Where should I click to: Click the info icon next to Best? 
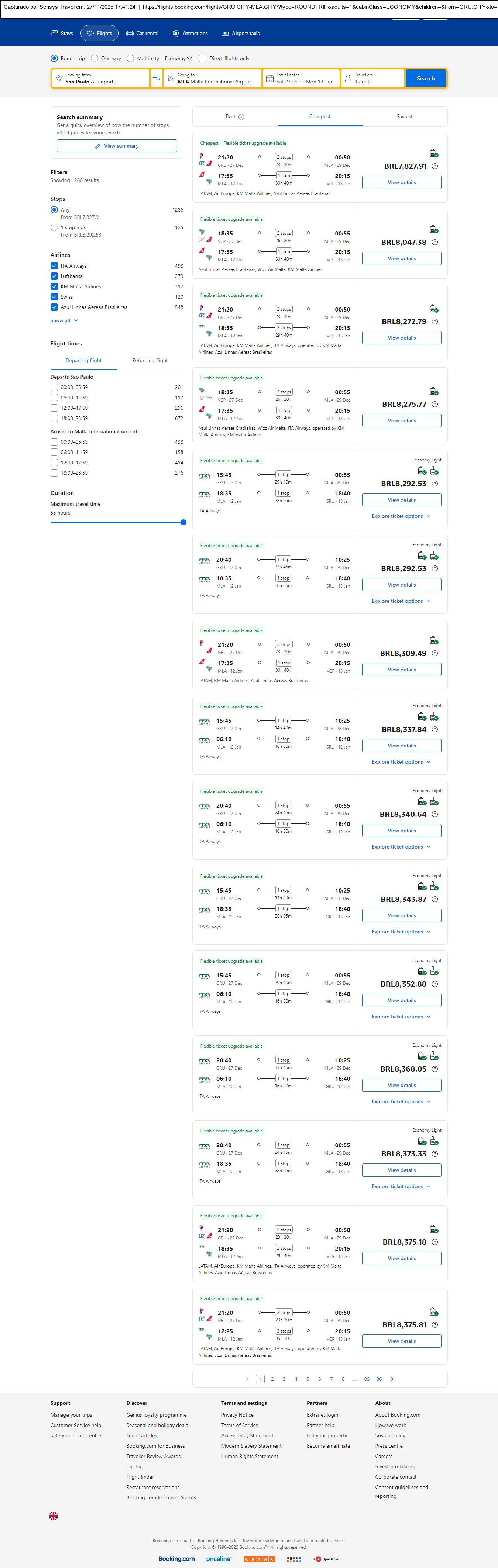tap(242, 117)
